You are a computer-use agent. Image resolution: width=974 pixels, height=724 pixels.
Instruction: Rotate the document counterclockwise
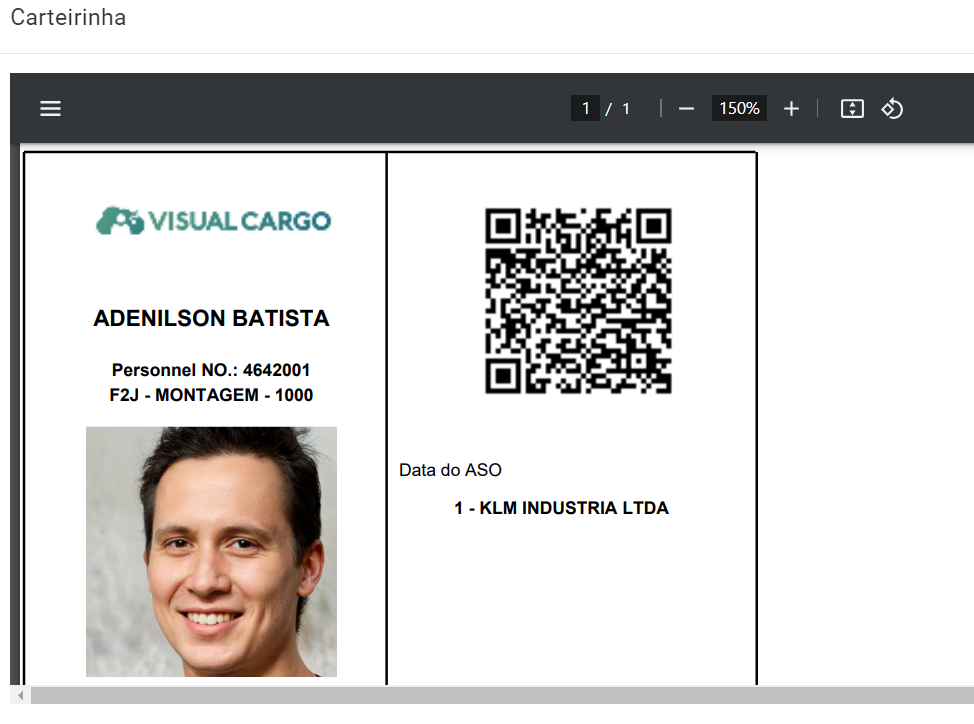point(892,109)
